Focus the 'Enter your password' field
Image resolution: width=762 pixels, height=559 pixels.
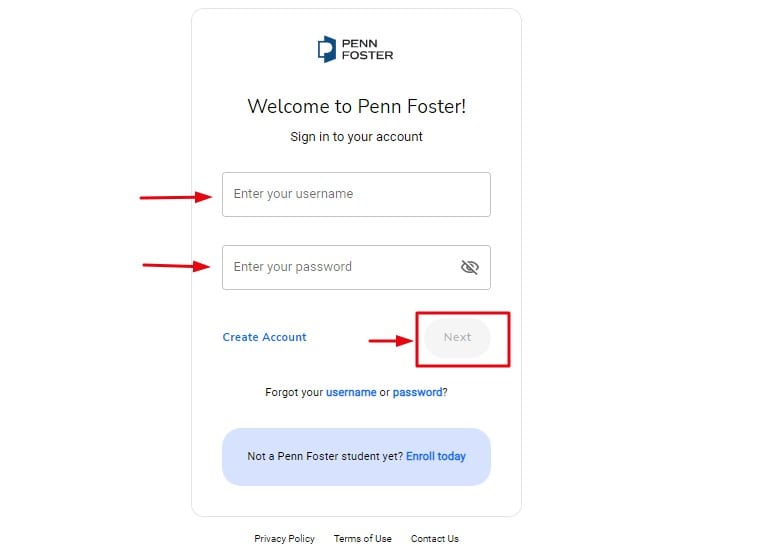(x=335, y=267)
